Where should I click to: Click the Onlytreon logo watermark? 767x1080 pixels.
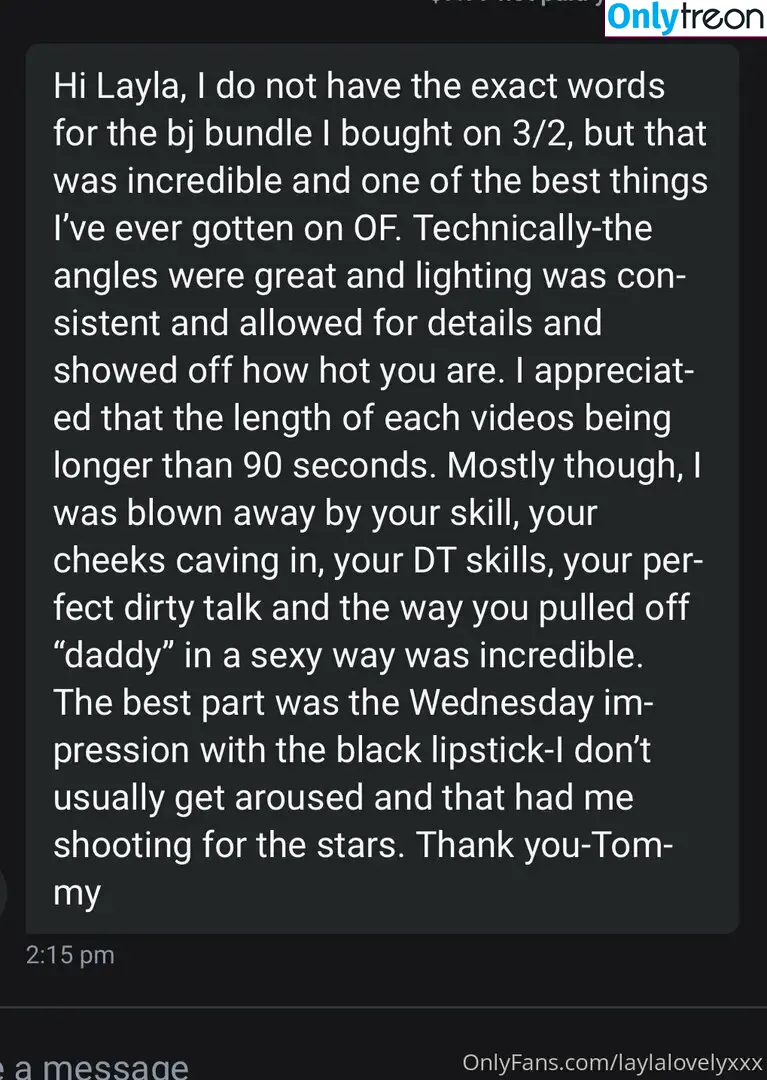(686, 18)
